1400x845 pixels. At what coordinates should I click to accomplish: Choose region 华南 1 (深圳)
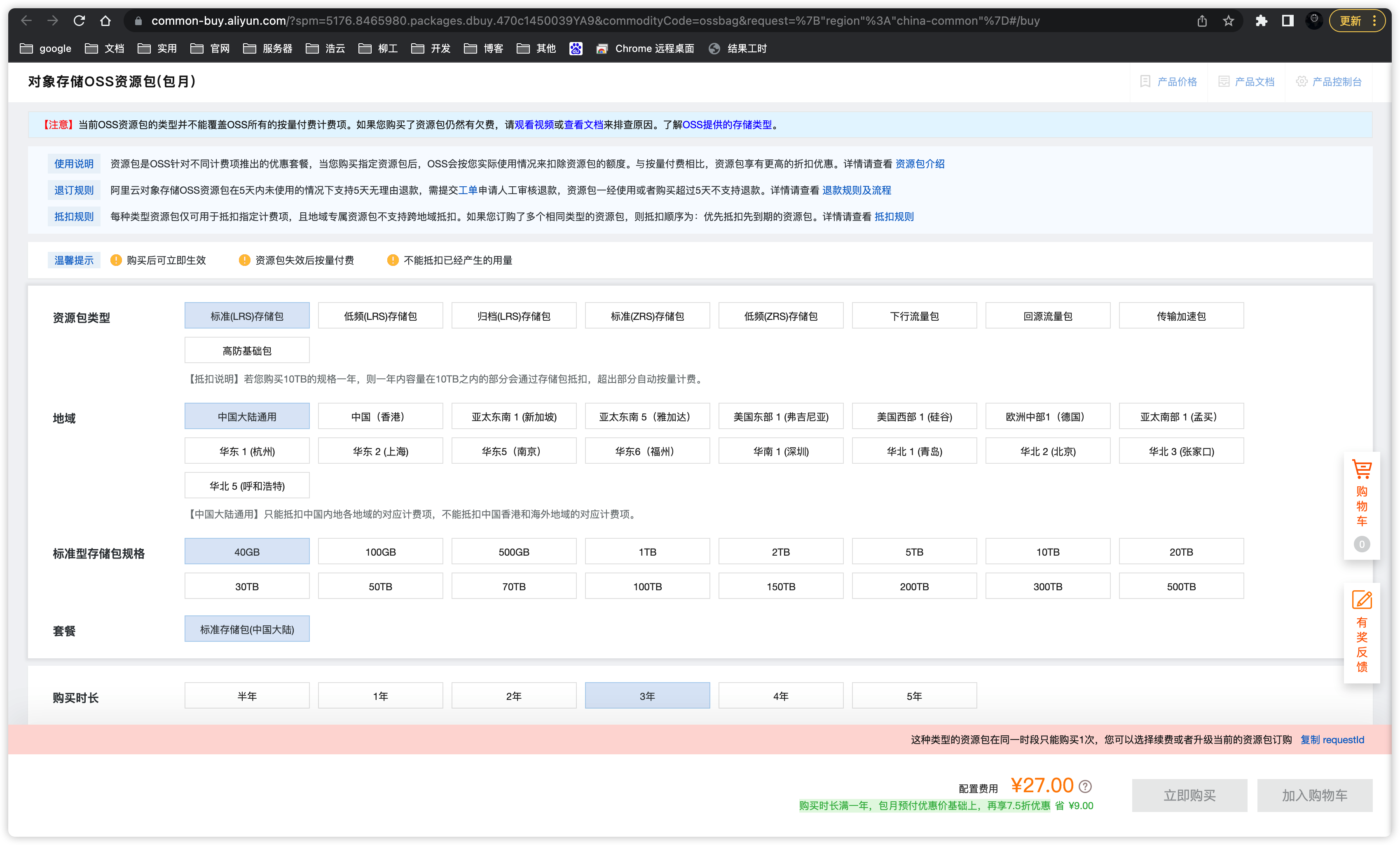pyautogui.click(x=781, y=451)
